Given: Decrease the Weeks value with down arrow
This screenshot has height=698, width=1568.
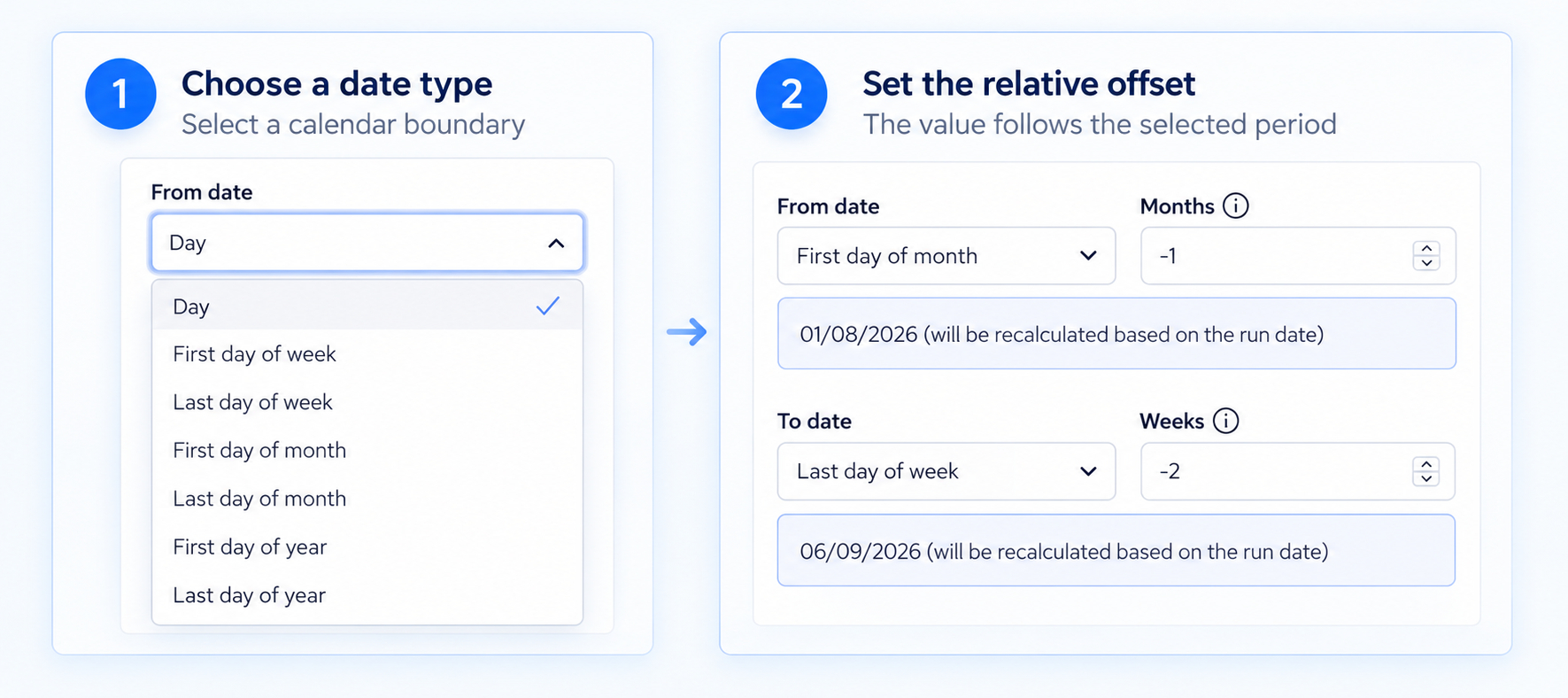Looking at the screenshot, I should 1426,478.
